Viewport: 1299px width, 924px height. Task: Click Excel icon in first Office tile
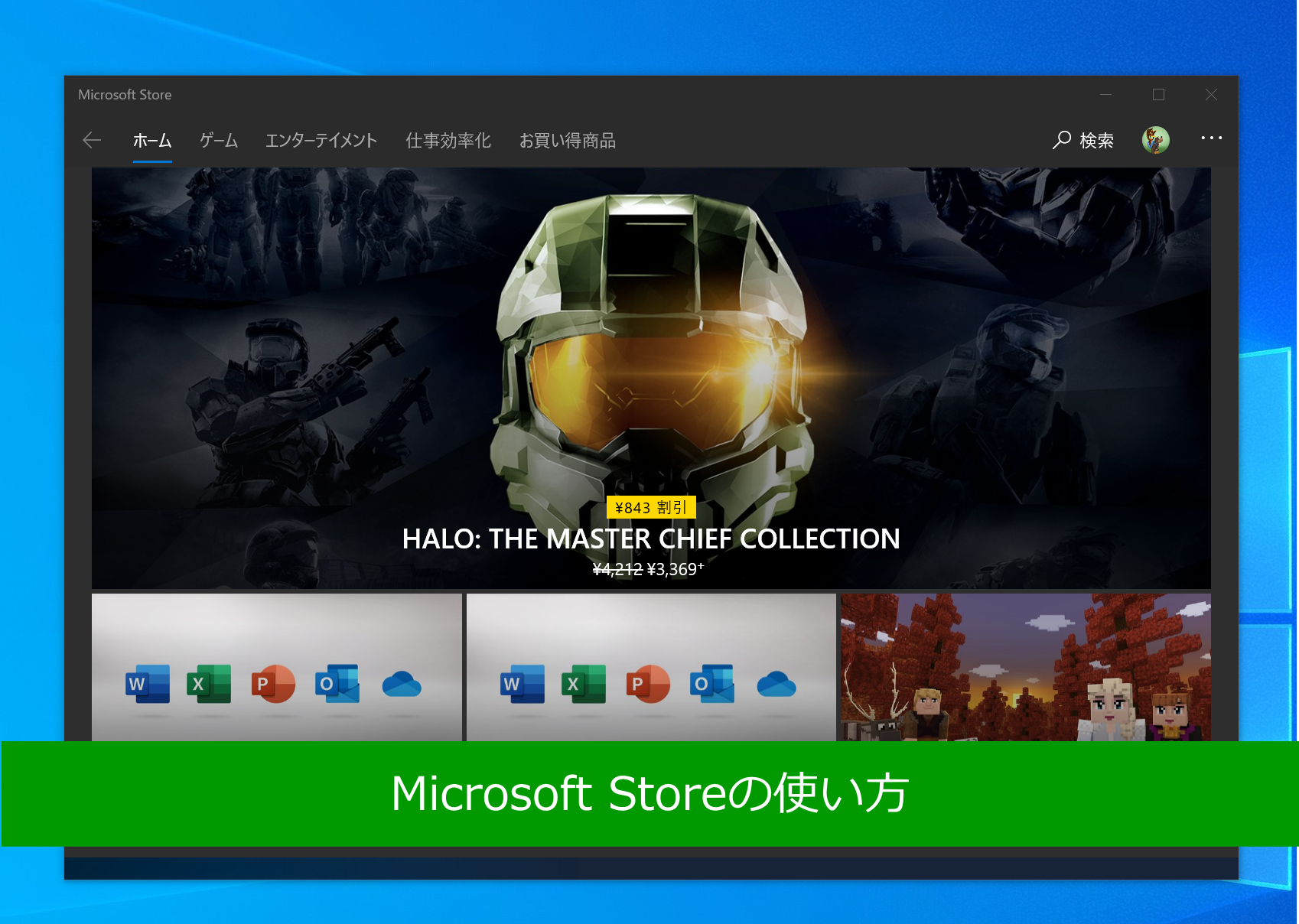tap(209, 684)
